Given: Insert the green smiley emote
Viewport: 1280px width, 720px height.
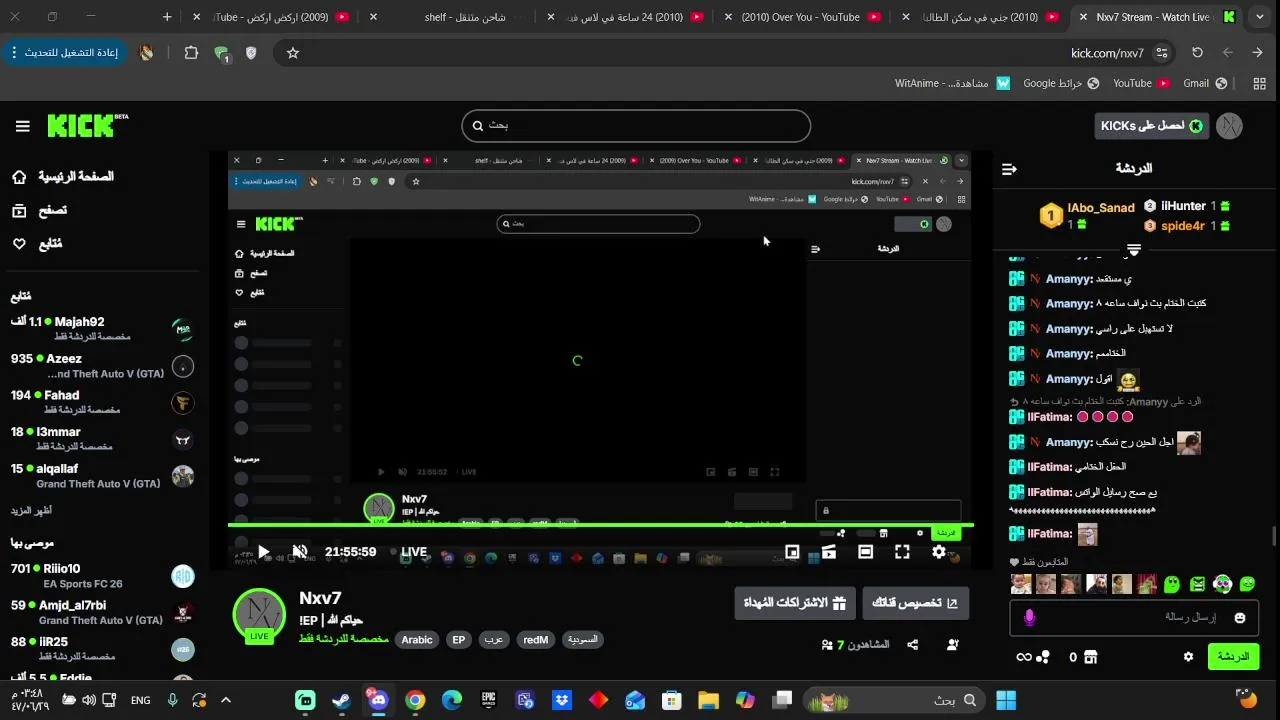Looking at the screenshot, I should (x=1247, y=584).
